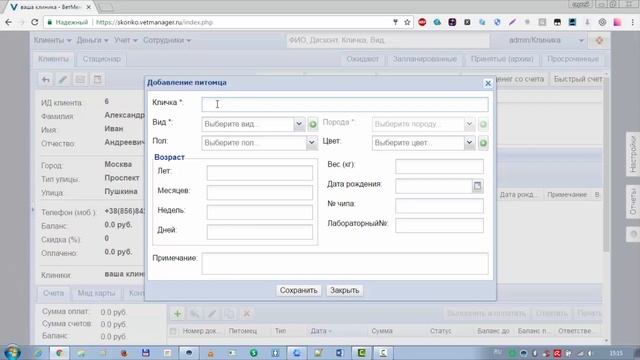This screenshot has width=640, height=360.
Task: Open the Сотрудники menu
Action: pos(167,40)
